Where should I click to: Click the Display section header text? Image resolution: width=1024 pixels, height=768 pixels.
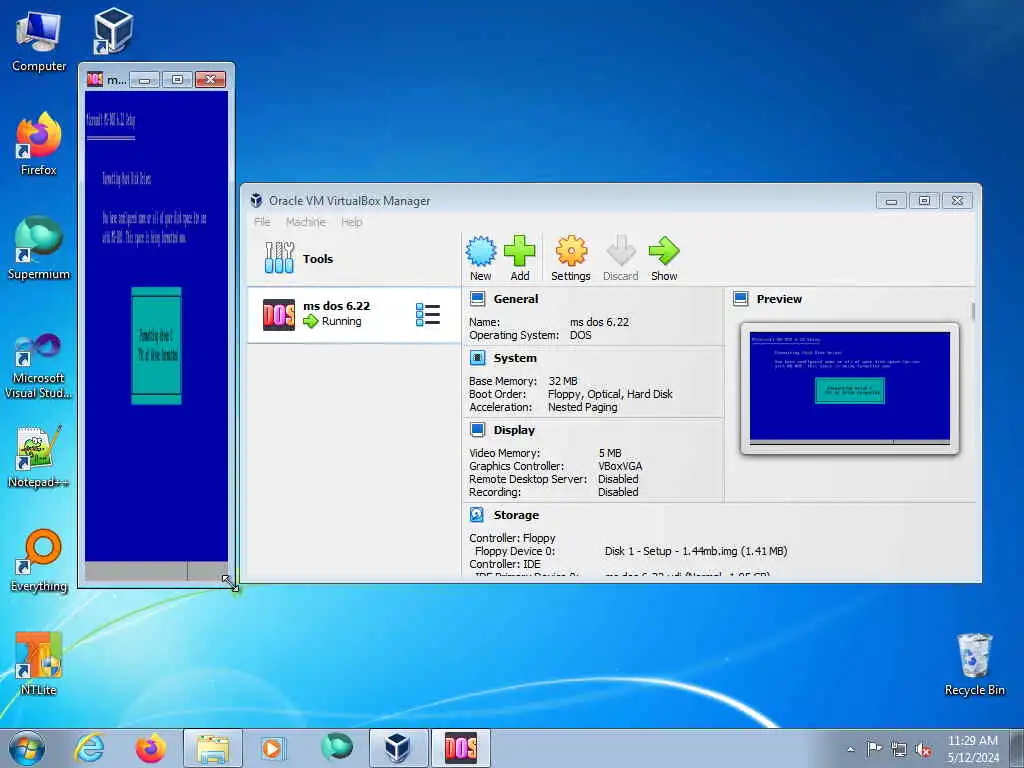click(514, 430)
